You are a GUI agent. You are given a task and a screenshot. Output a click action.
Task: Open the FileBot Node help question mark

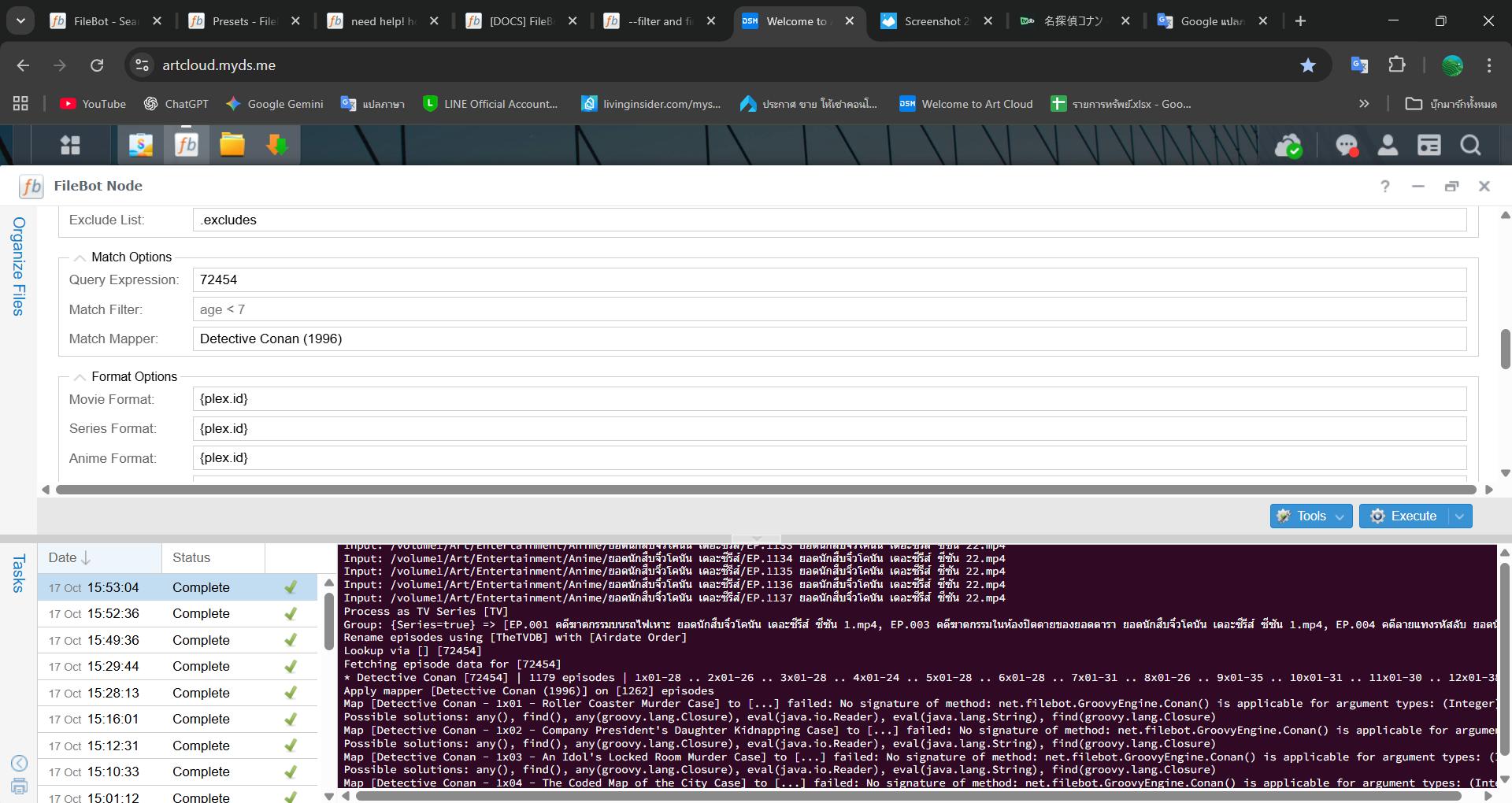pyautogui.click(x=1384, y=187)
